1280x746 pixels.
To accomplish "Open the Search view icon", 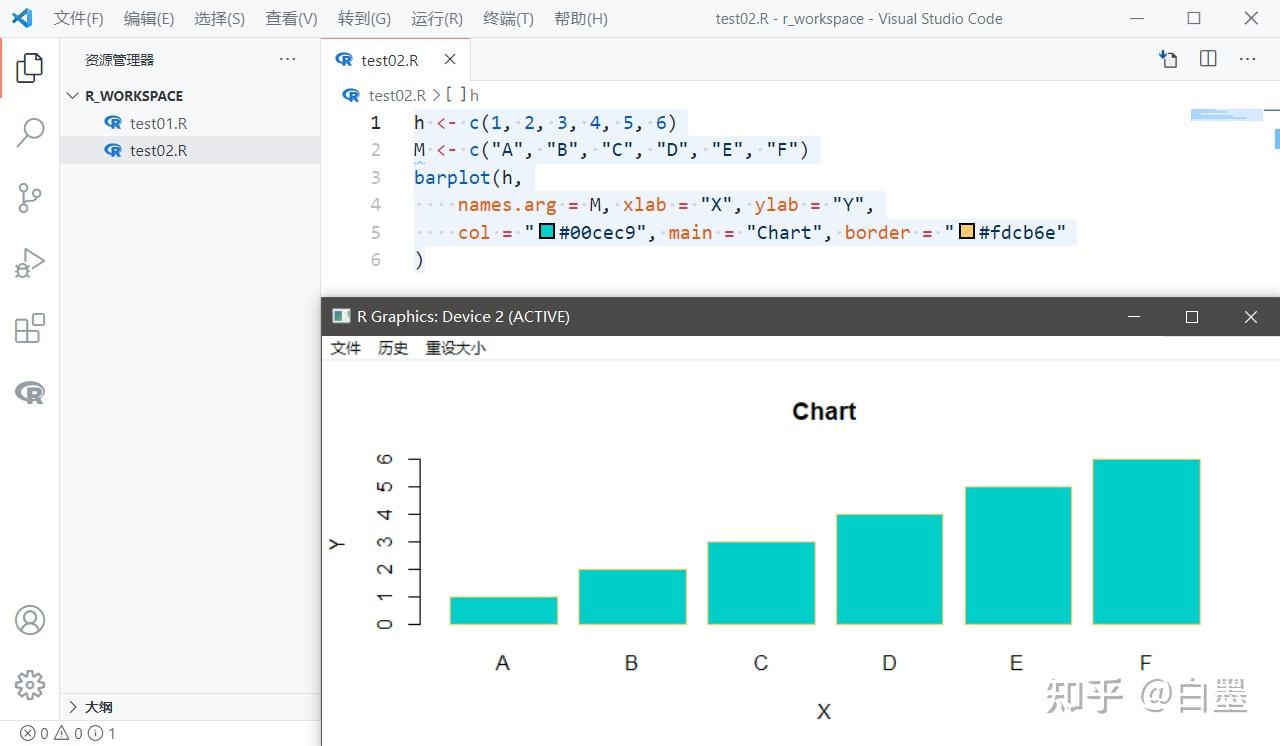I will 30,132.
